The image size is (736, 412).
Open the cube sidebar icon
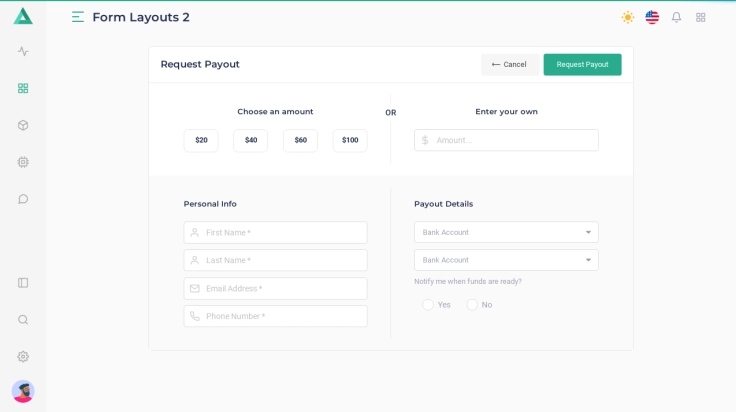coord(23,125)
